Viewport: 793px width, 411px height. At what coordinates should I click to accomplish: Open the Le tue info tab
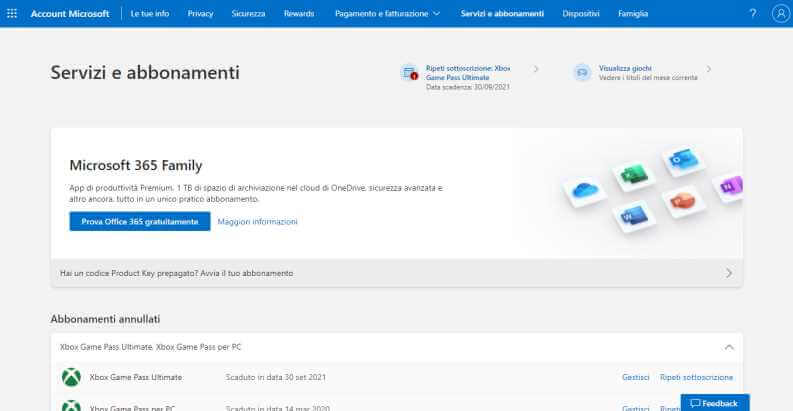[150, 14]
